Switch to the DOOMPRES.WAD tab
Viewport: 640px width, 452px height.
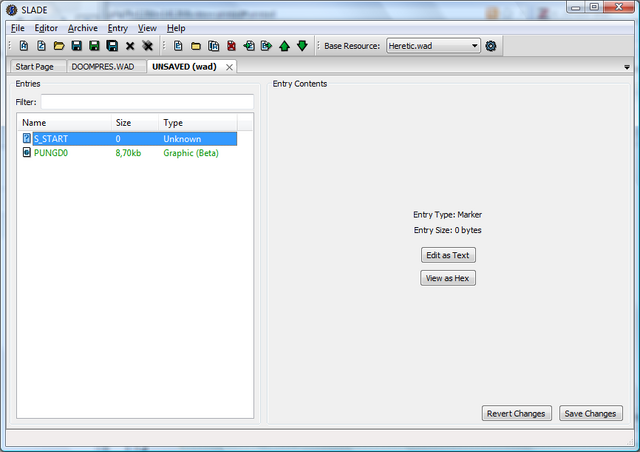[x=103, y=67]
